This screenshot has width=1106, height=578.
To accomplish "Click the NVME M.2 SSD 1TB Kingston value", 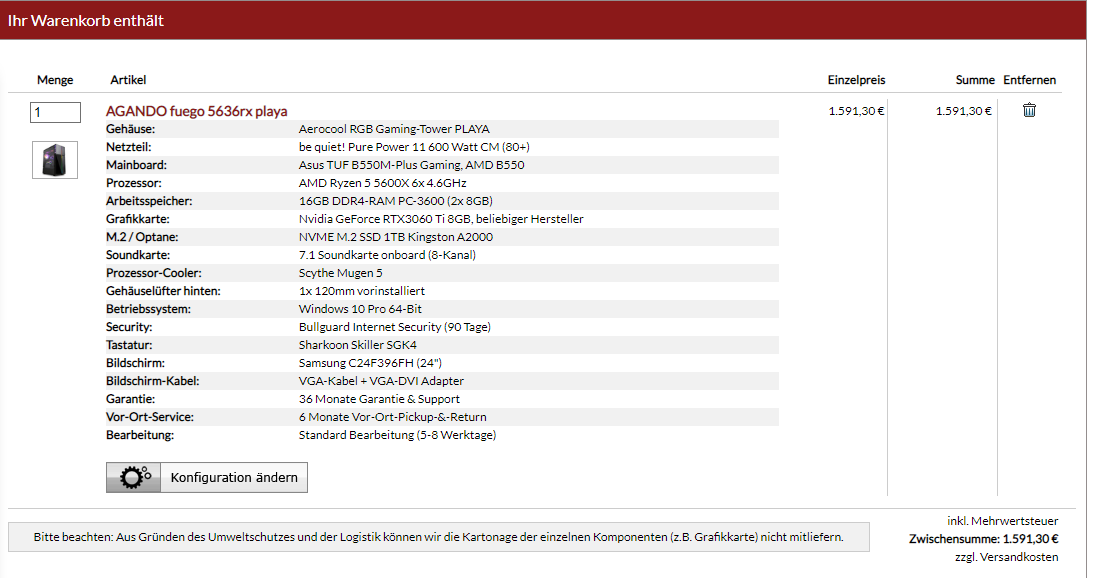I will coord(396,237).
